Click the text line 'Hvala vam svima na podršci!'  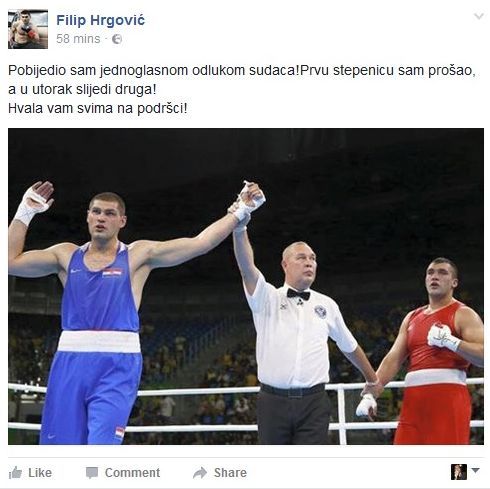coord(98,109)
